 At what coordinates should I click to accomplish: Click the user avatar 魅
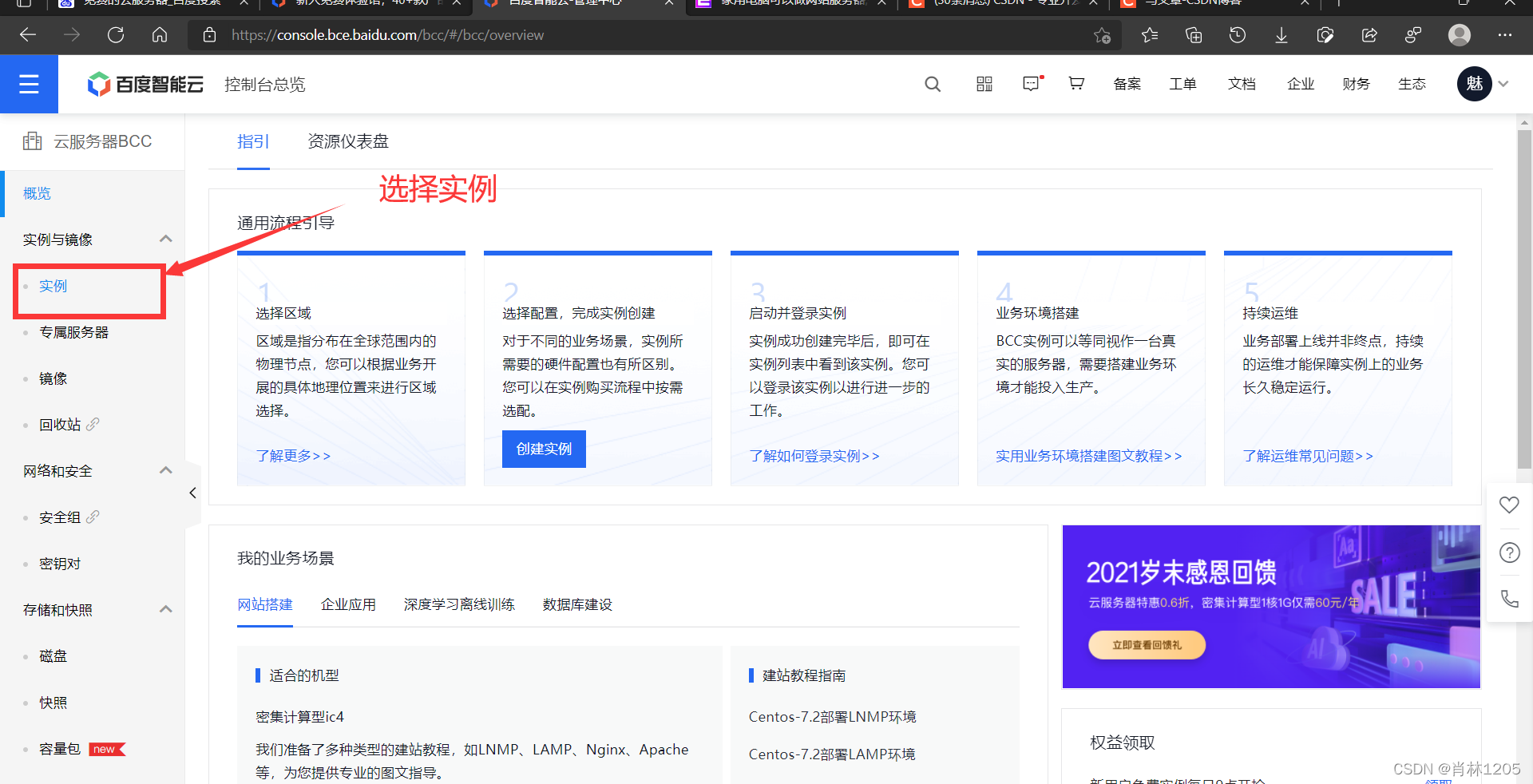(x=1474, y=84)
